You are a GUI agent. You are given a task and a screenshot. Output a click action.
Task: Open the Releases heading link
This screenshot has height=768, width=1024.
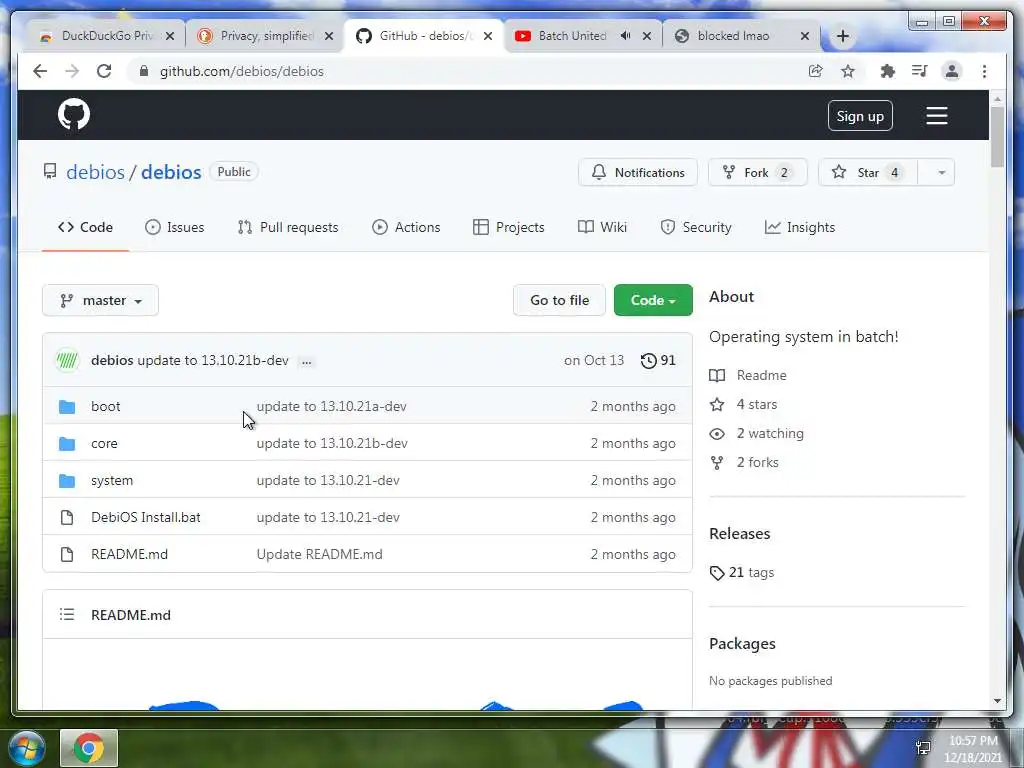pos(740,534)
